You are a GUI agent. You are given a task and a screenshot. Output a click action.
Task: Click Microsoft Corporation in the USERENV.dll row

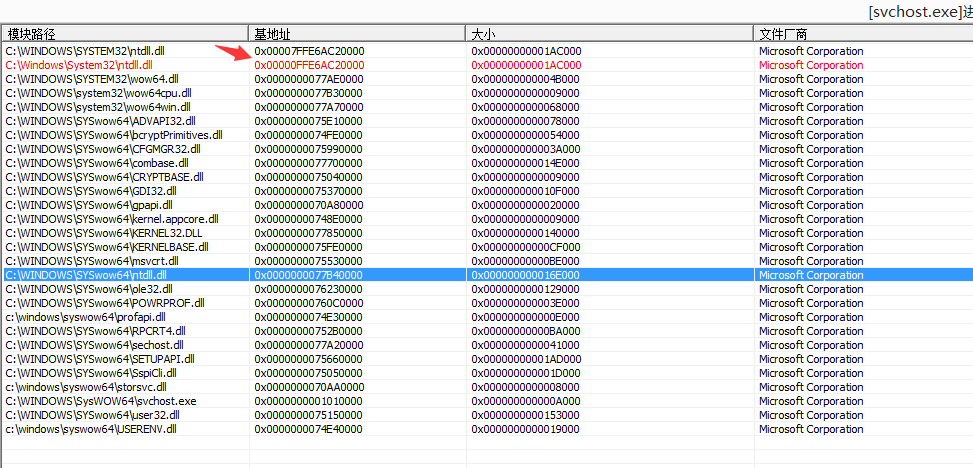(x=811, y=429)
